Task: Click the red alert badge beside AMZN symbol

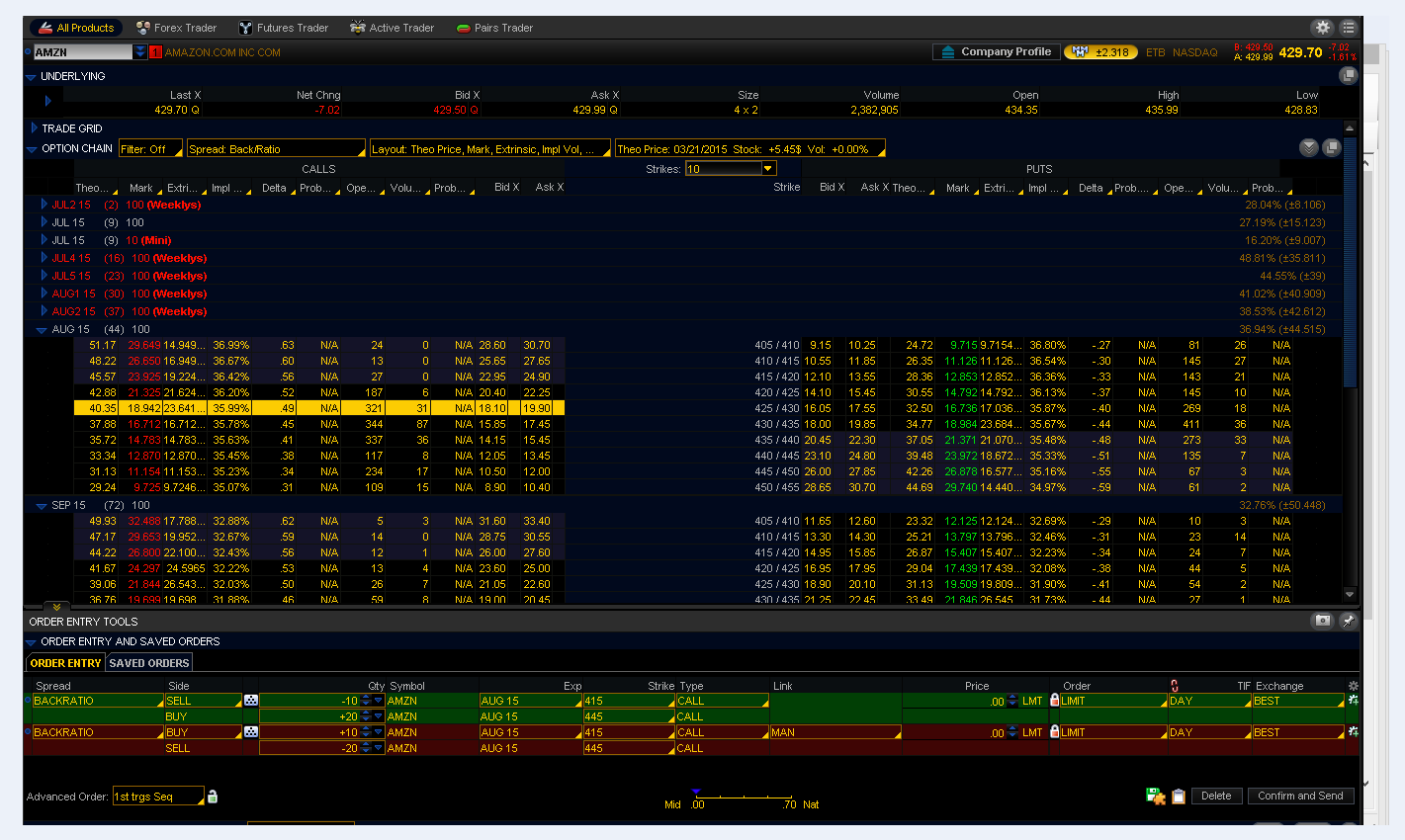Action: click(x=155, y=52)
